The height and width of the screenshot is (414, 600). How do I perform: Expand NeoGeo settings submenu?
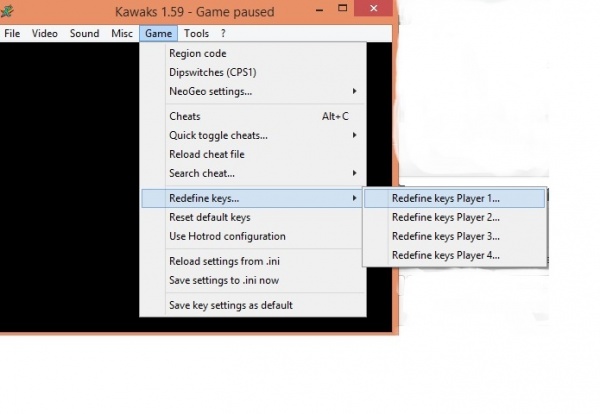click(253, 91)
